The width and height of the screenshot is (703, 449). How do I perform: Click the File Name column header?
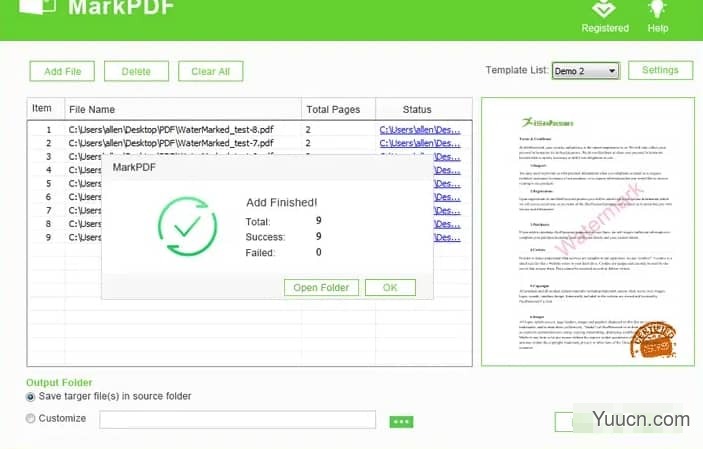(183, 109)
